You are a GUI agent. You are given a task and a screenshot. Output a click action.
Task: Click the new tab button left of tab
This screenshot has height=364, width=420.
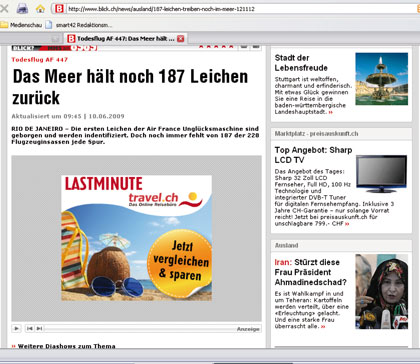pos(56,39)
